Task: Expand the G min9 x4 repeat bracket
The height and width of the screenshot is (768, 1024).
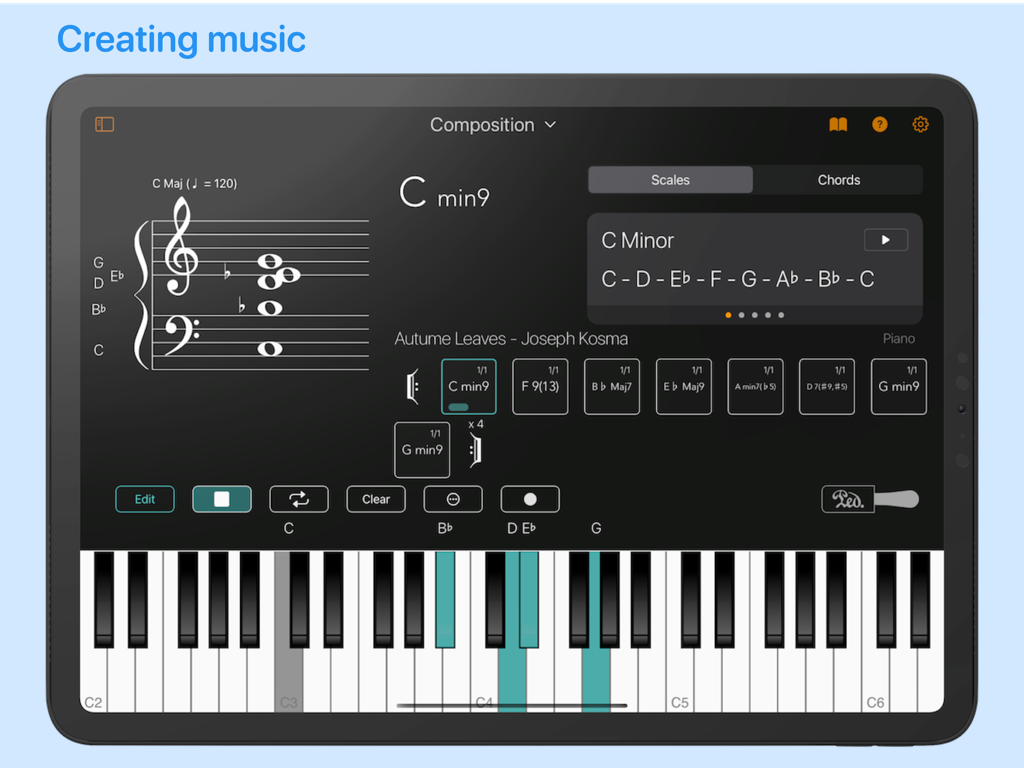Action: pyautogui.click(x=475, y=449)
